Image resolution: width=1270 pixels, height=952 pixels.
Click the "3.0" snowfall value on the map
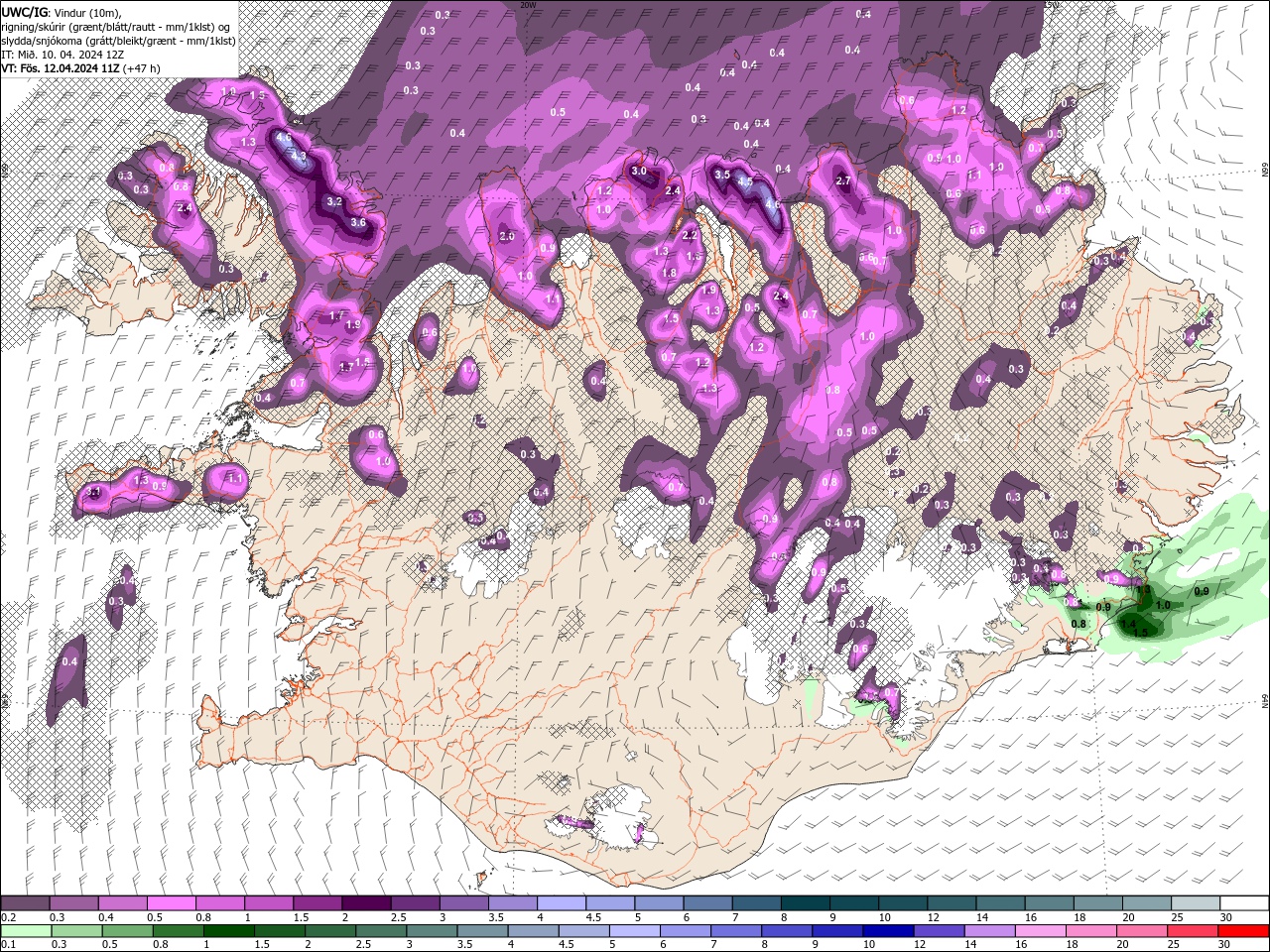pyautogui.click(x=639, y=171)
